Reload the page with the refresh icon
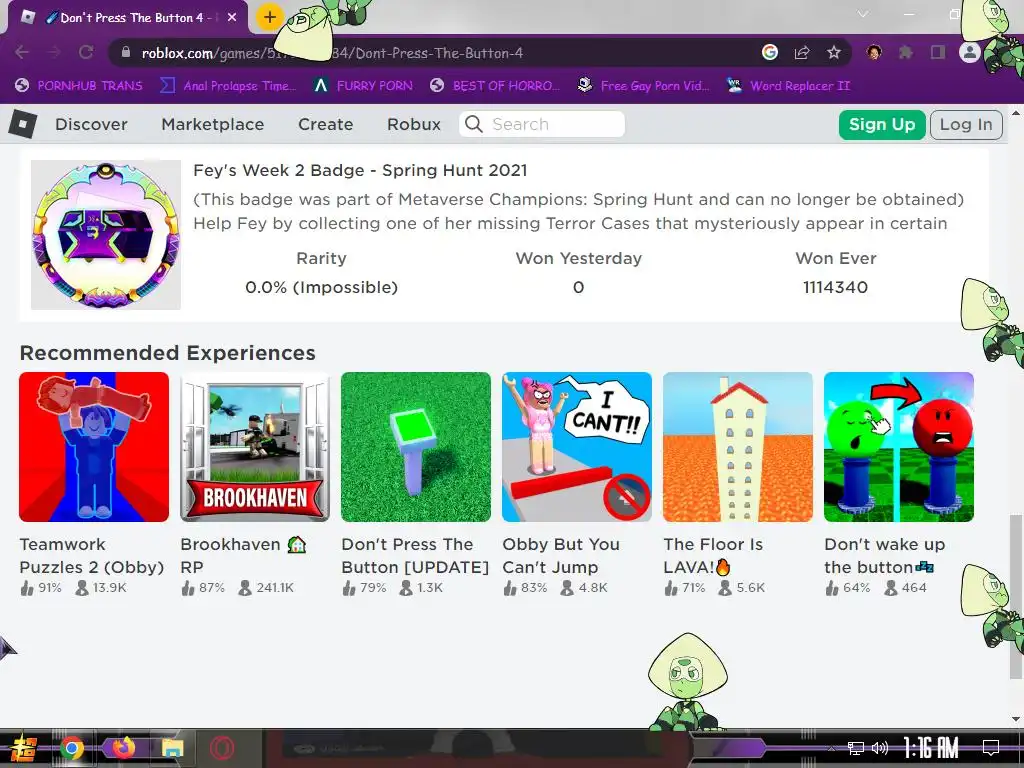Image resolution: width=1024 pixels, height=768 pixels. point(86,52)
